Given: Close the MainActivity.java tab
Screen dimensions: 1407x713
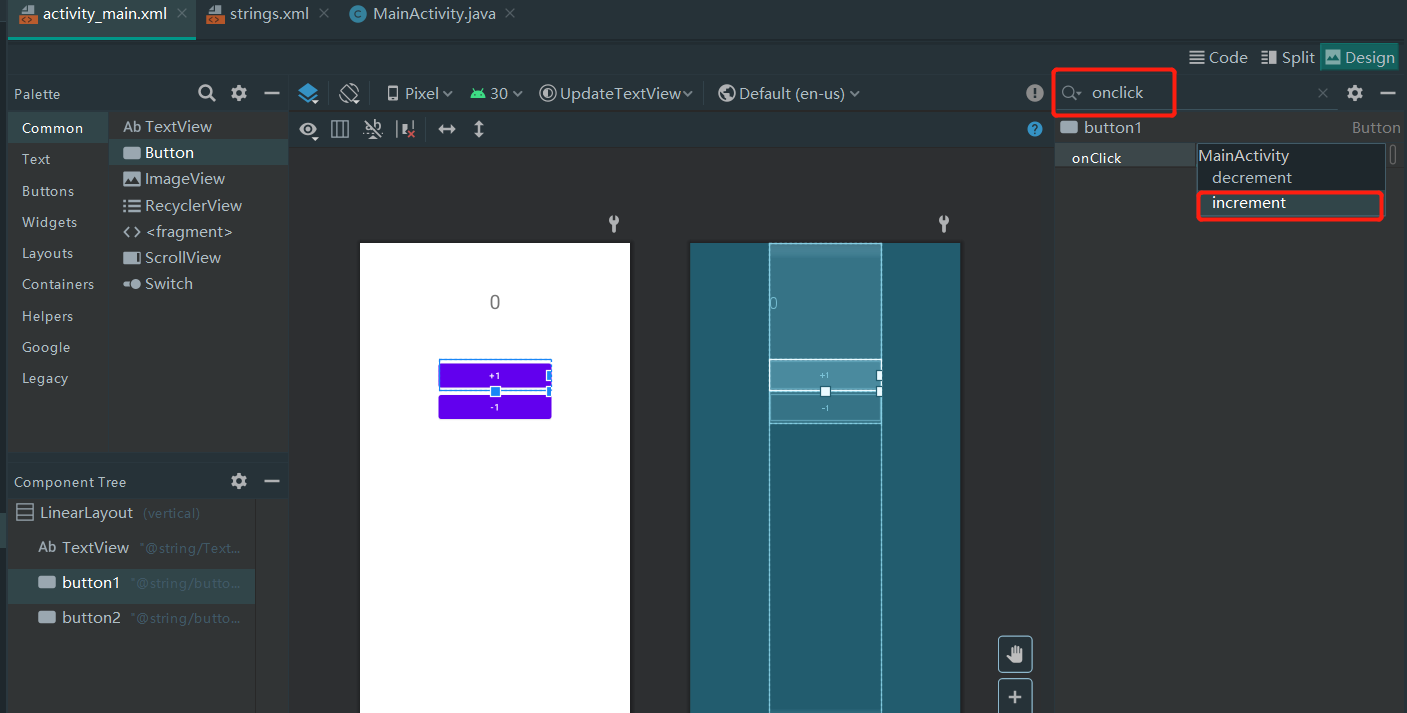Looking at the screenshot, I should point(510,14).
